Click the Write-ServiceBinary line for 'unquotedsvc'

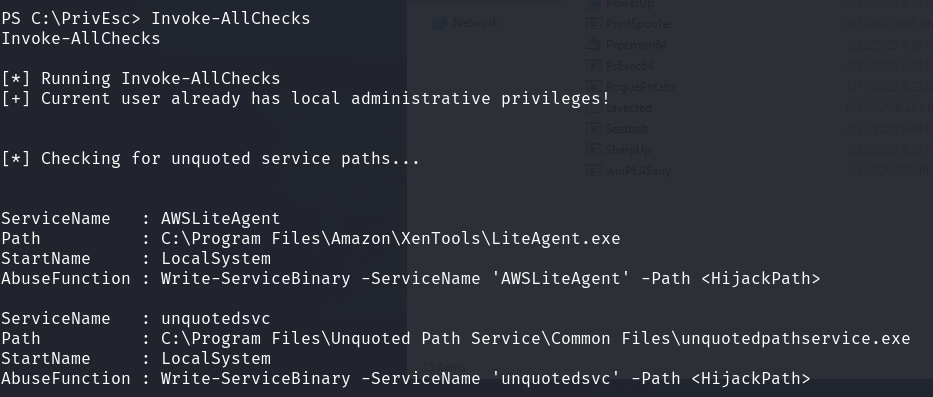486,379
